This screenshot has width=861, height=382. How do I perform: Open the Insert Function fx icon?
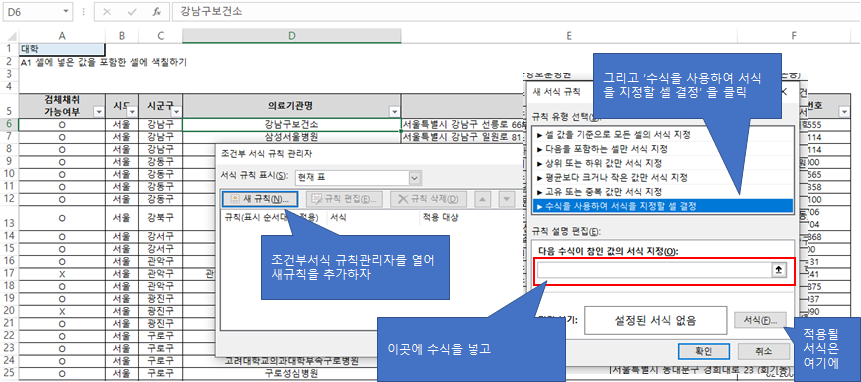click(156, 12)
